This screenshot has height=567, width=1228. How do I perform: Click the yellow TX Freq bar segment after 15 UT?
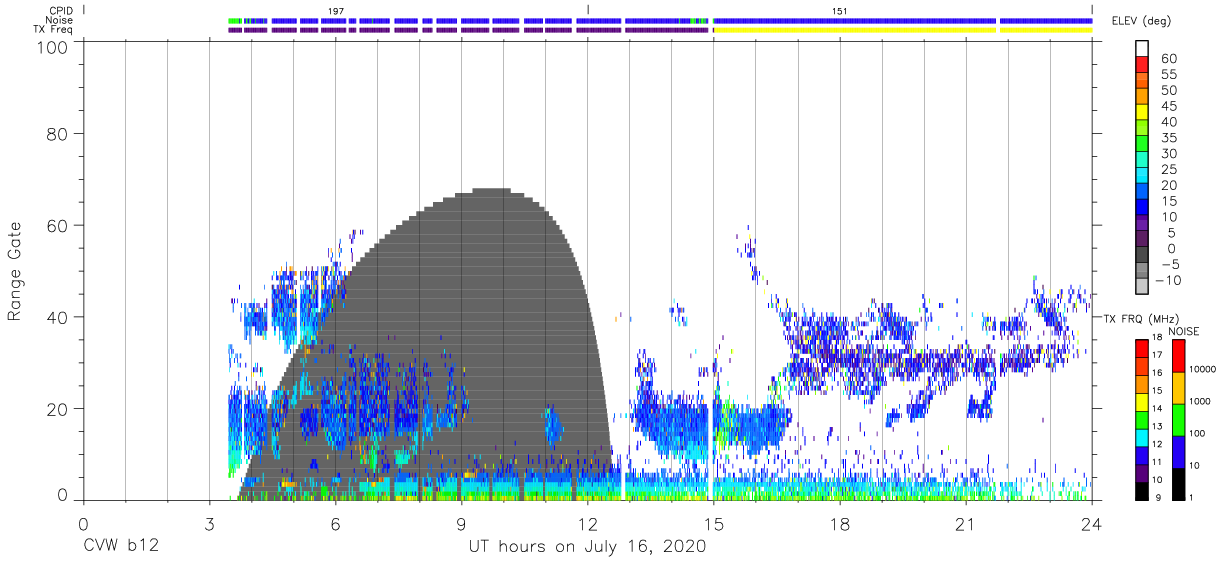[854, 30]
